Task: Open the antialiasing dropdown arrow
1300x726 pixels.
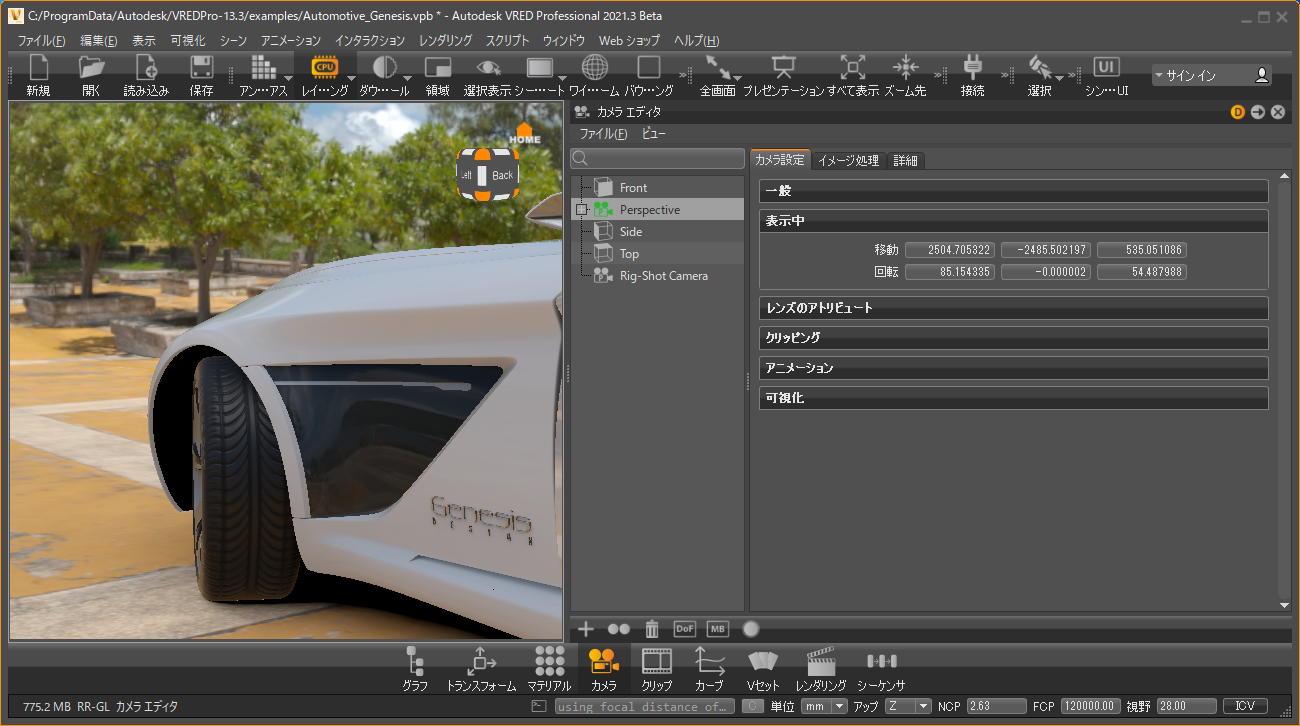Action: coord(288,78)
